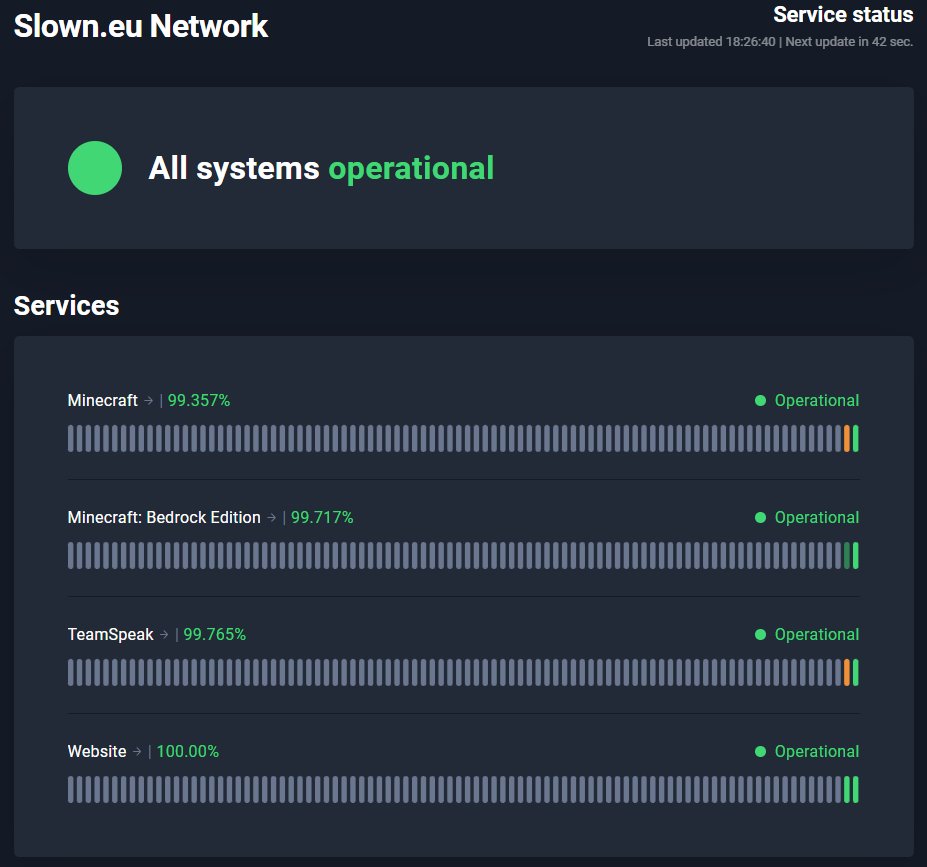Select the dark green bar in Bedrock Edition row
Image resolution: width=927 pixels, height=867 pixels.
click(847, 556)
